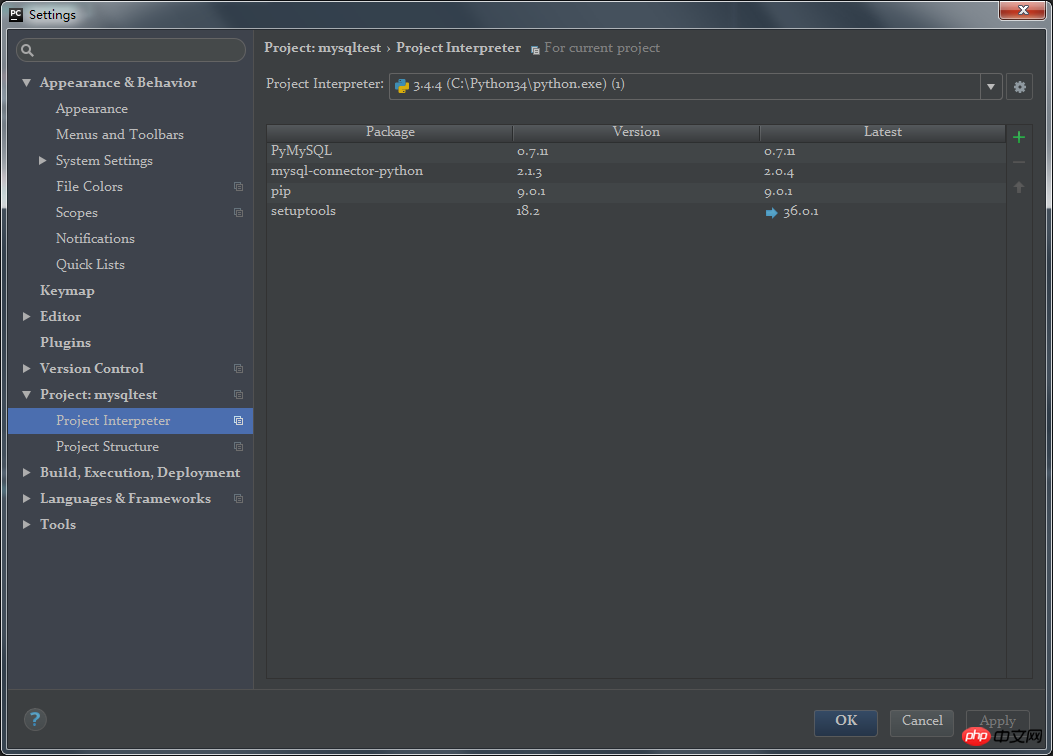
Task: Click the PyCharm icon in title bar
Action: (16, 14)
